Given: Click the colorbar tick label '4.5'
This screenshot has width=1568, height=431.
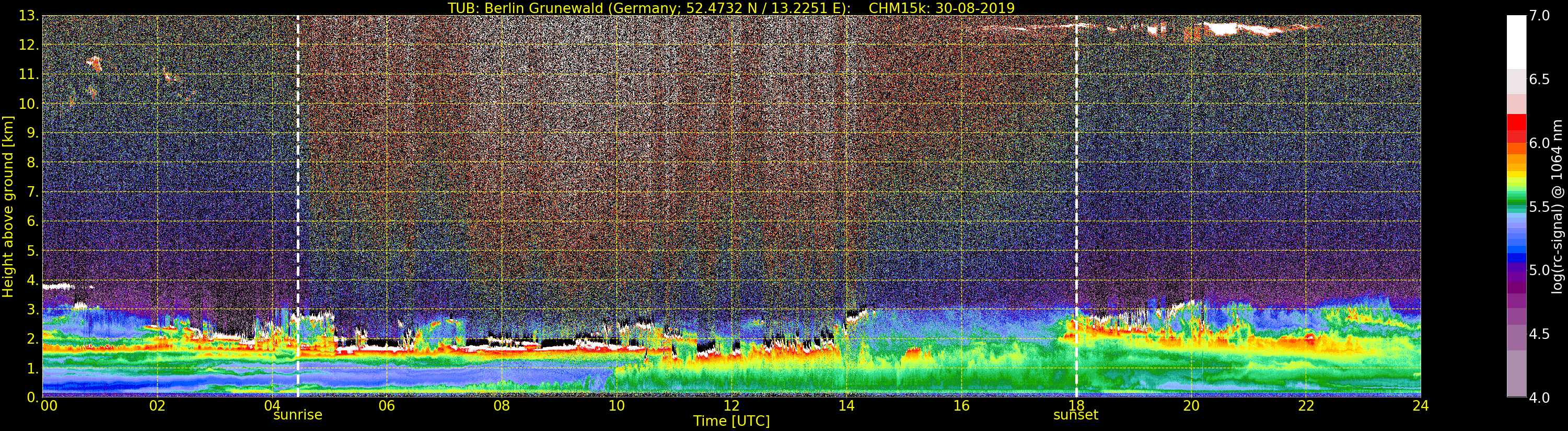Looking at the screenshot, I should coord(1540,334).
